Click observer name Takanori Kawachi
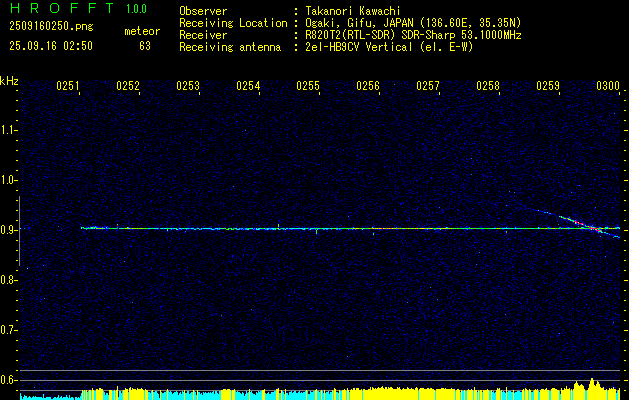Image resolution: width=629 pixels, height=400 pixels. pyautogui.click(x=353, y=11)
